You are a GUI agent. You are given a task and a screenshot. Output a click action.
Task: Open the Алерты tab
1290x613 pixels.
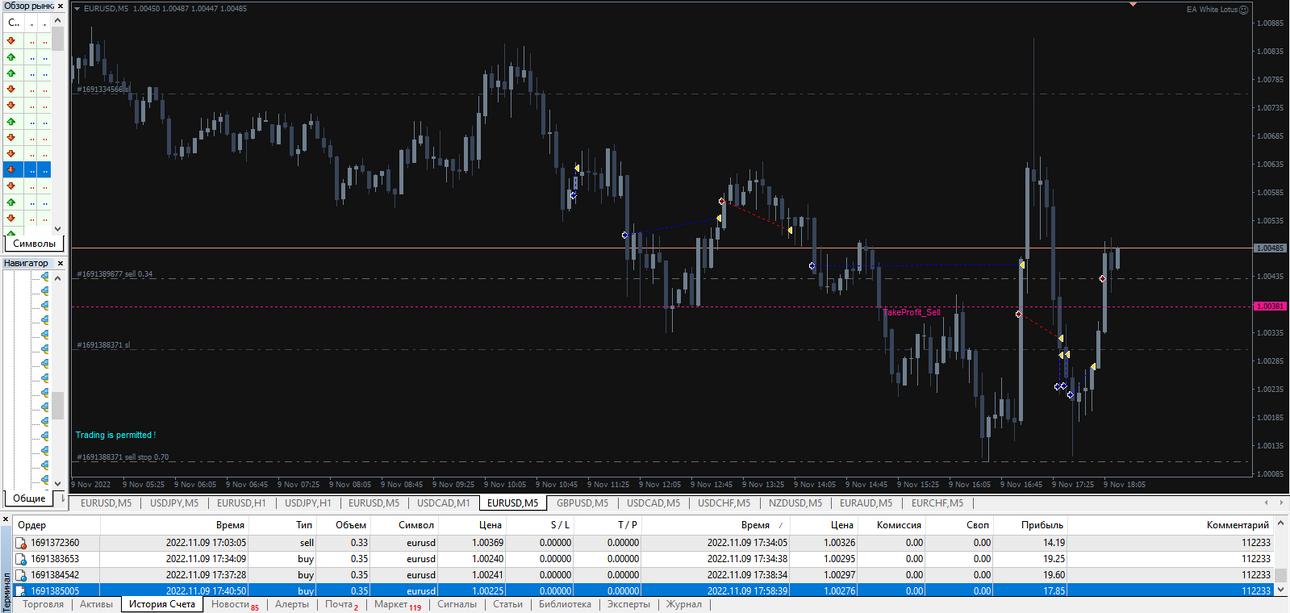(292, 604)
